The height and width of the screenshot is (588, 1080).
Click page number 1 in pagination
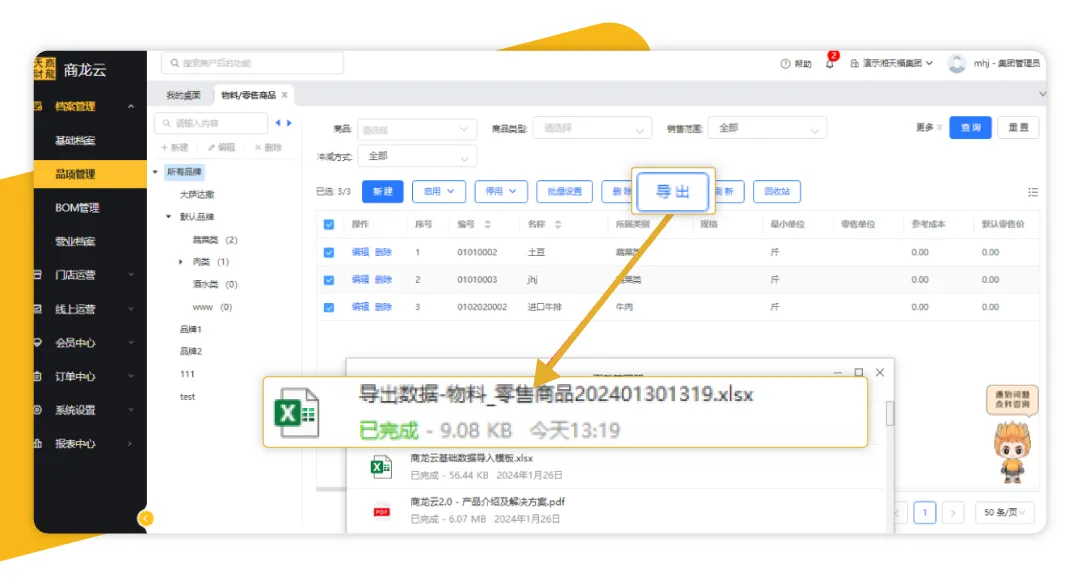point(924,513)
